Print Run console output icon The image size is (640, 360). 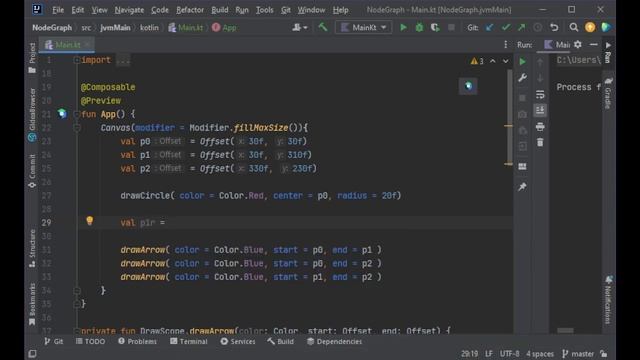[x=540, y=127]
